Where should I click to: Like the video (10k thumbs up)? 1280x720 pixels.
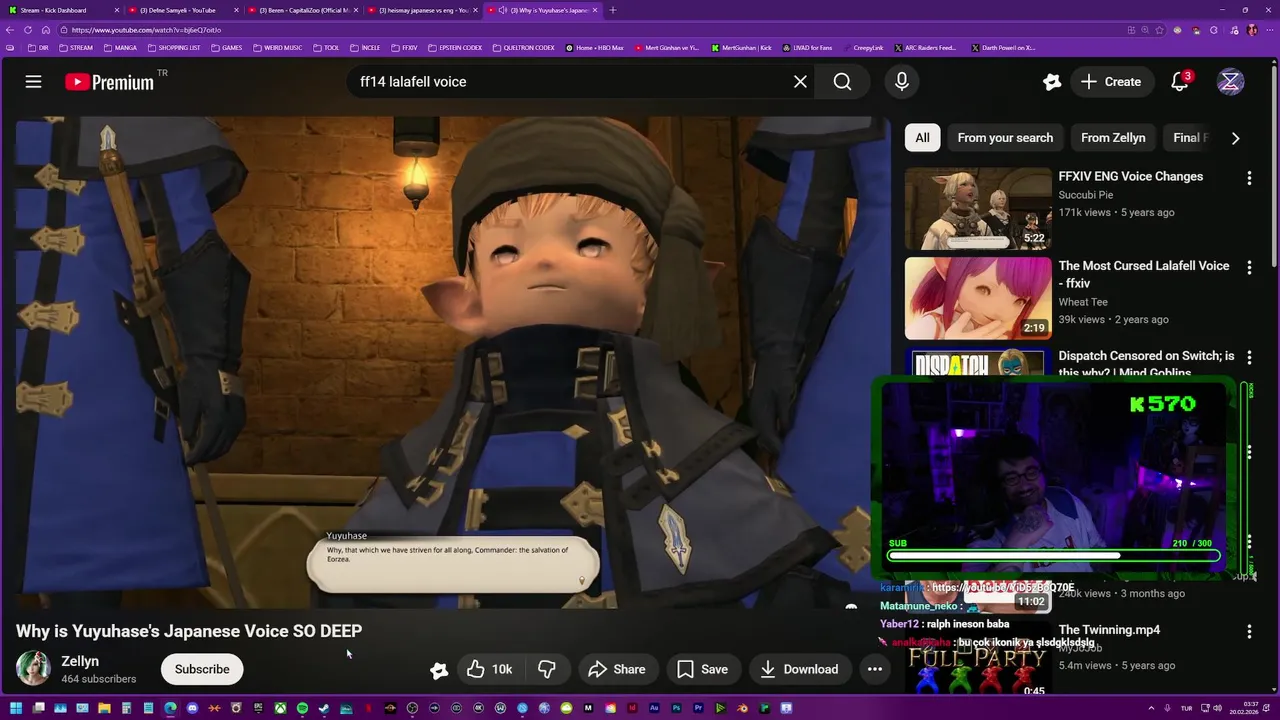pos(489,669)
